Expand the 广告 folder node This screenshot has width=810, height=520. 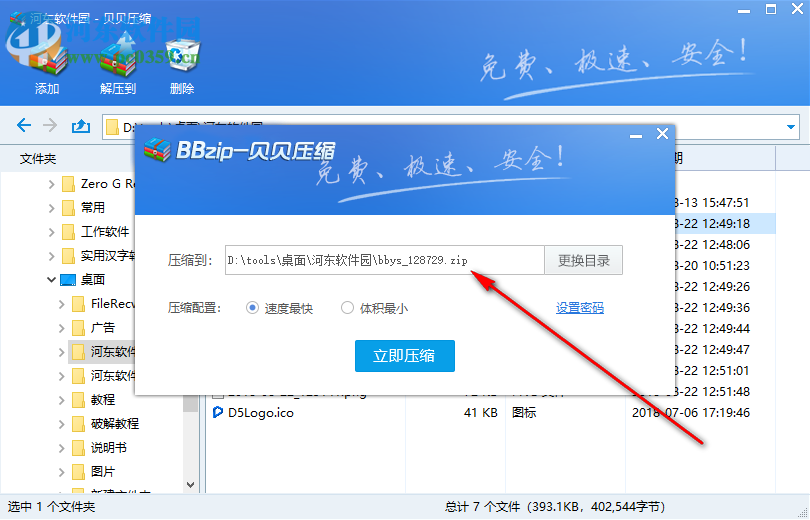(x=61, y=328)
